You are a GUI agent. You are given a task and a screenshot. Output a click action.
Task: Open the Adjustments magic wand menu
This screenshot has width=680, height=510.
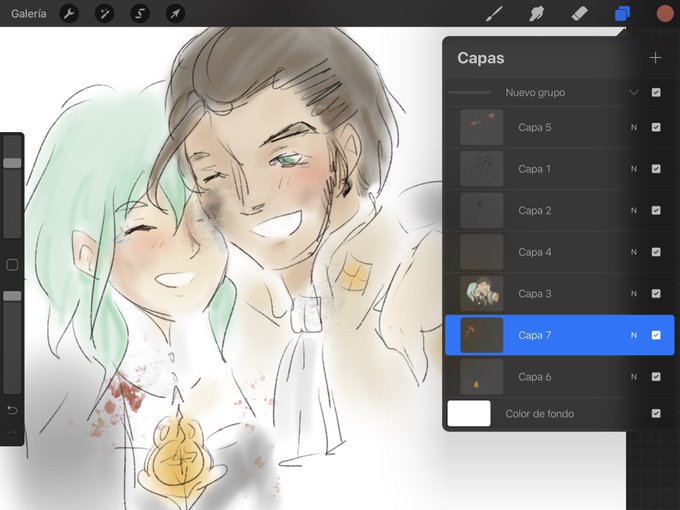105,14
